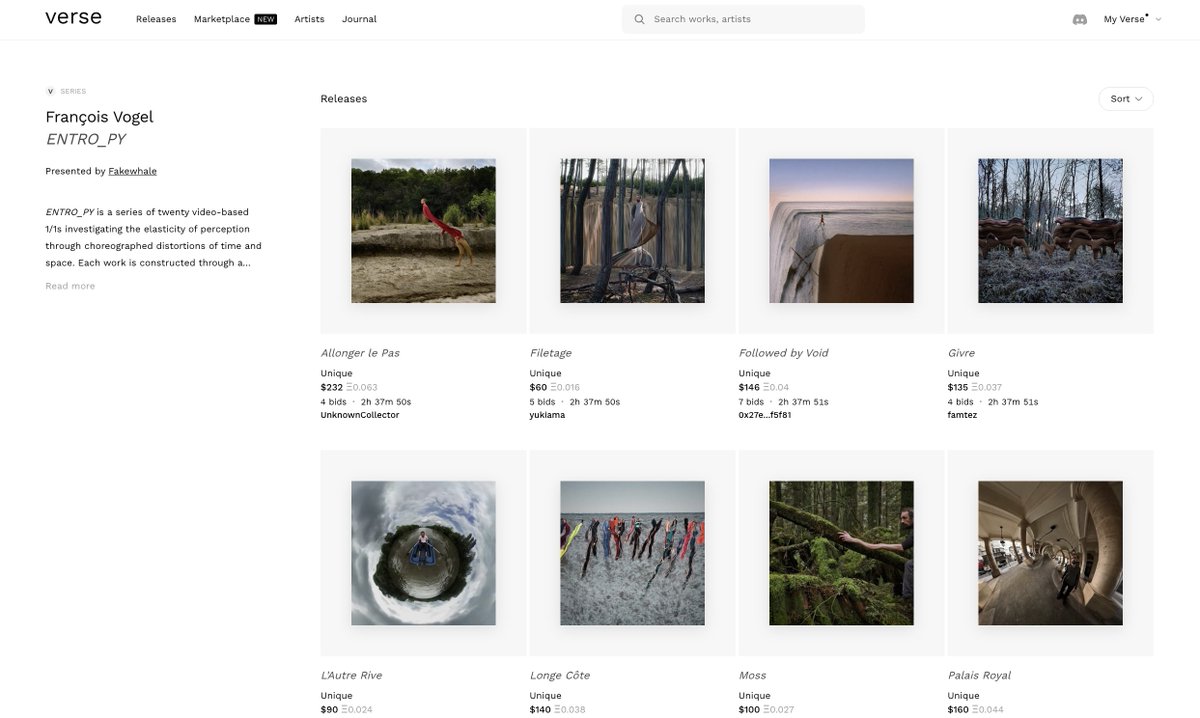The image size is (1200, 718).
Task: Open the L'Autre Rive artwork thumbnail
Action: point(423,553)
